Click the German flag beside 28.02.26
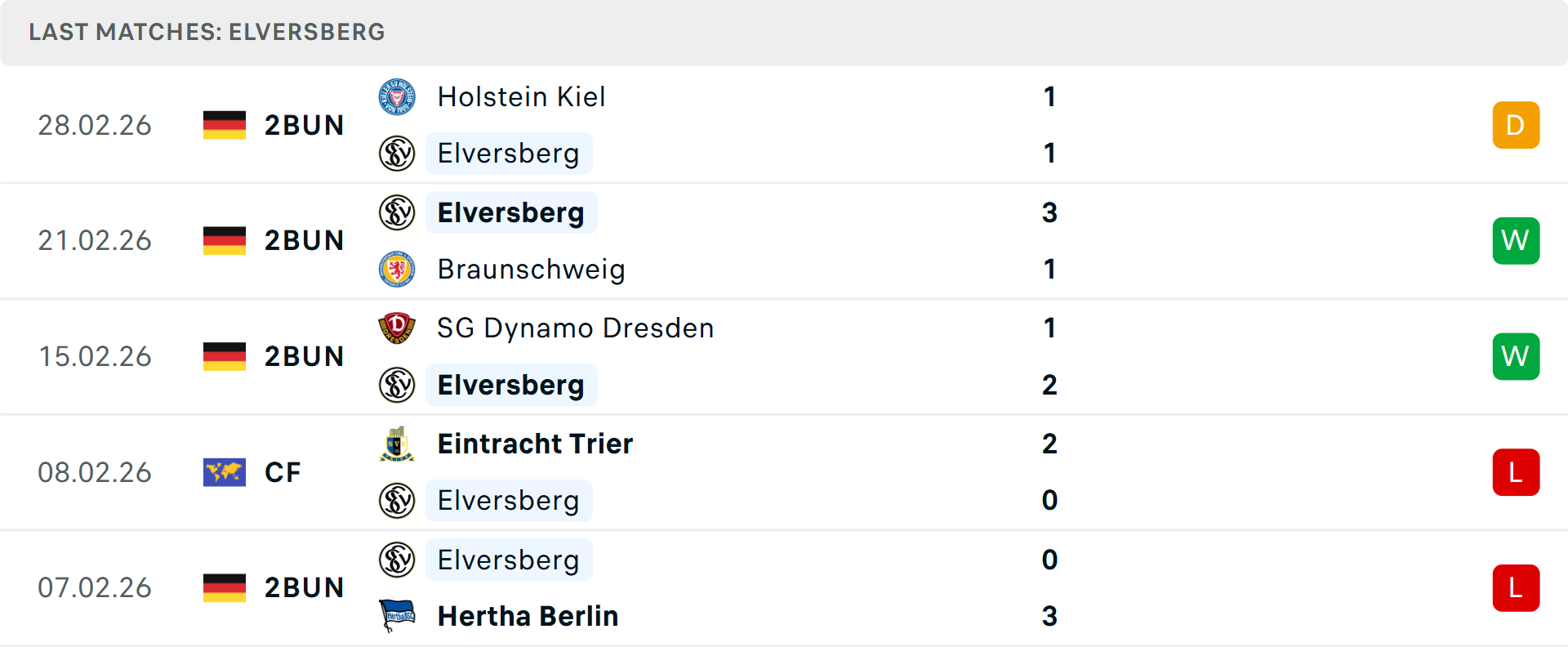The image size is (1568, 647). [x=225, y=125]
